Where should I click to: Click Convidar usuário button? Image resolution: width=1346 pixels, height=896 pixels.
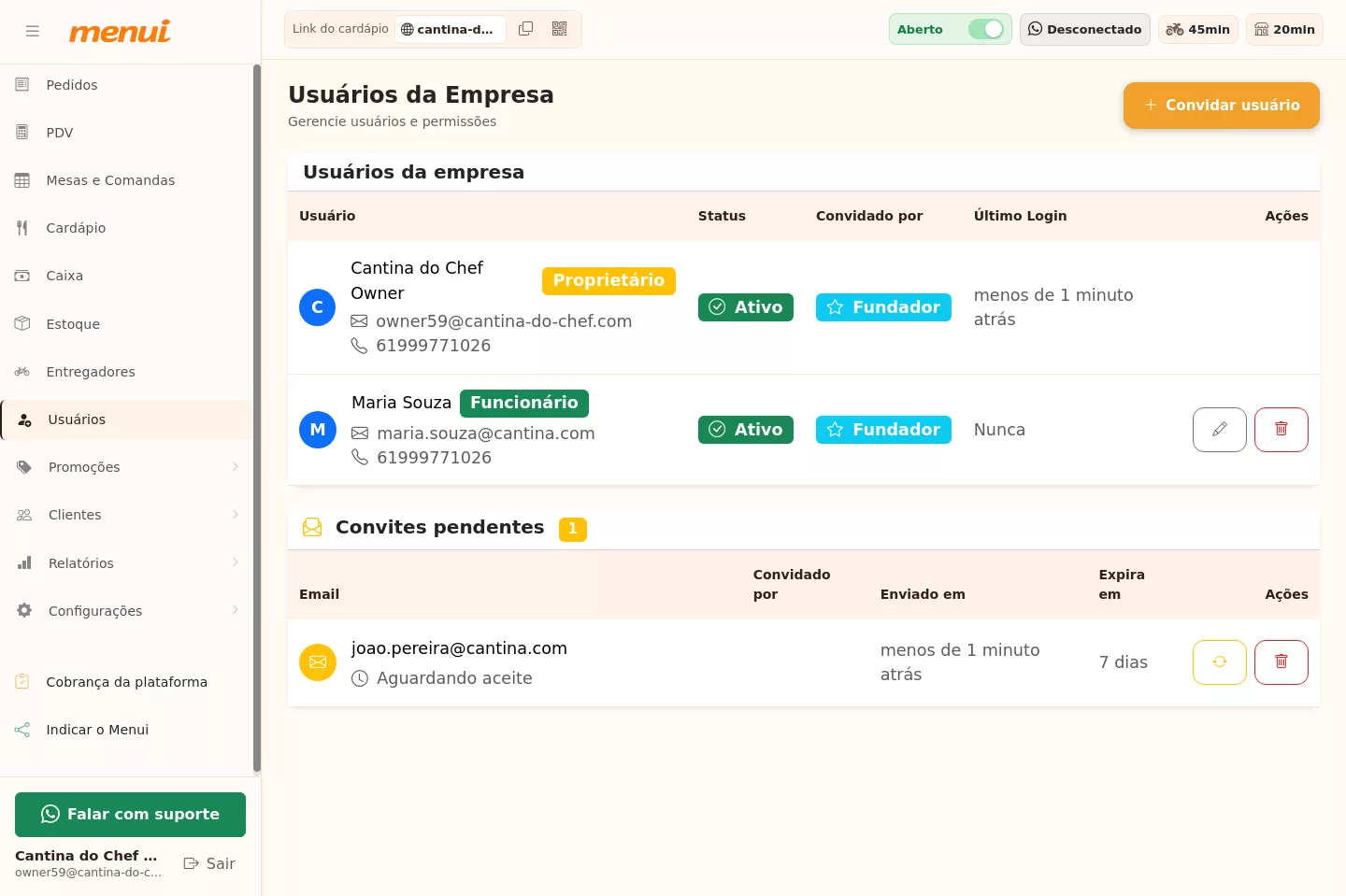pos(1222,106)
